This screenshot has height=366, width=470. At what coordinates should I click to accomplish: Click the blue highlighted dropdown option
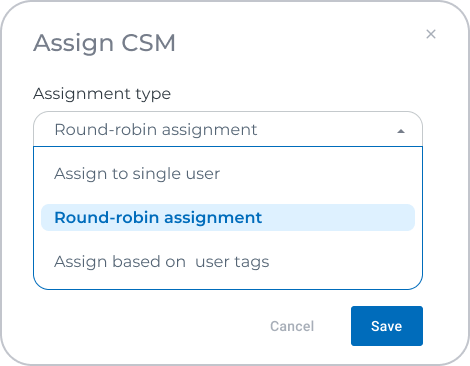(228, 218)
